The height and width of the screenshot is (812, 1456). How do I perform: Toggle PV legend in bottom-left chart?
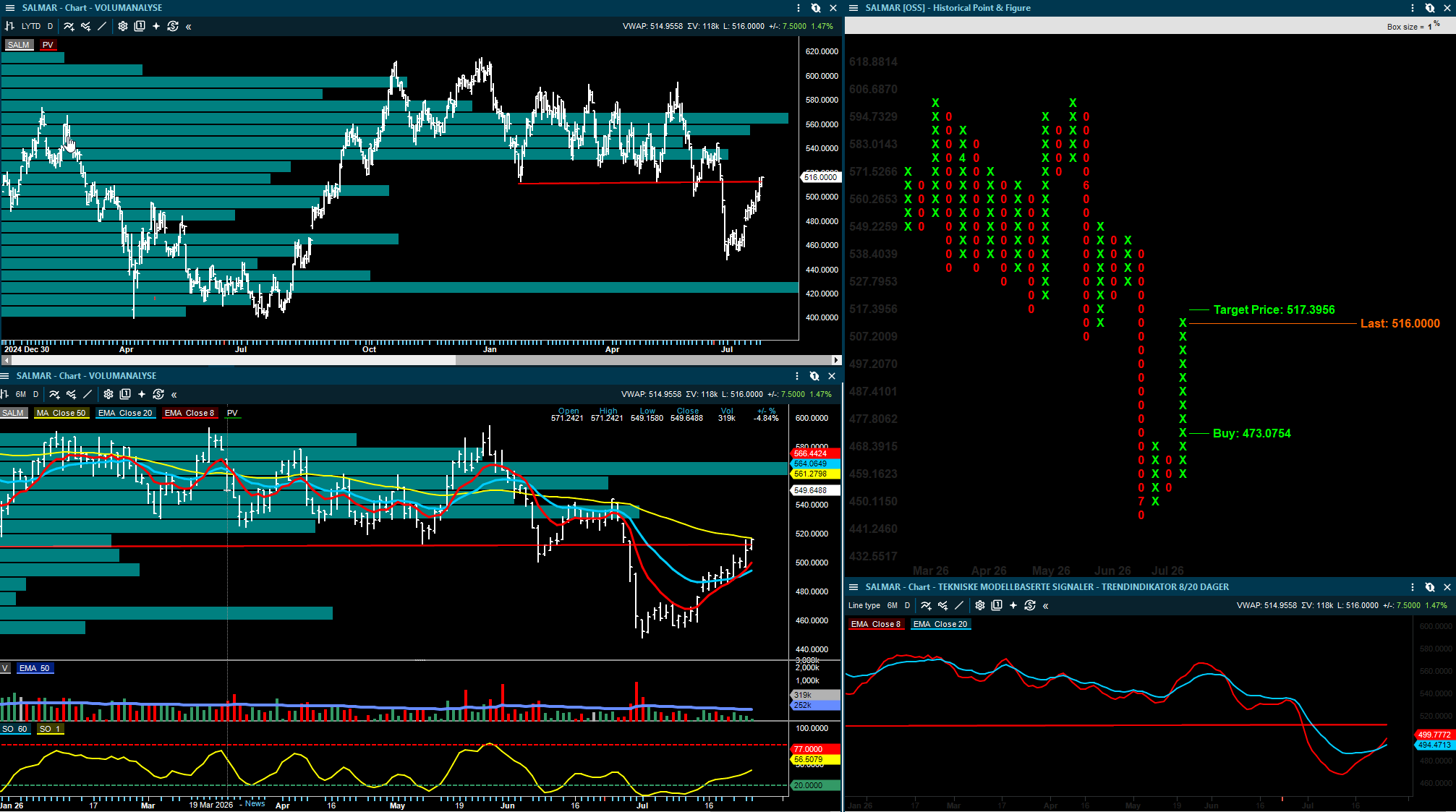(232, 413)
